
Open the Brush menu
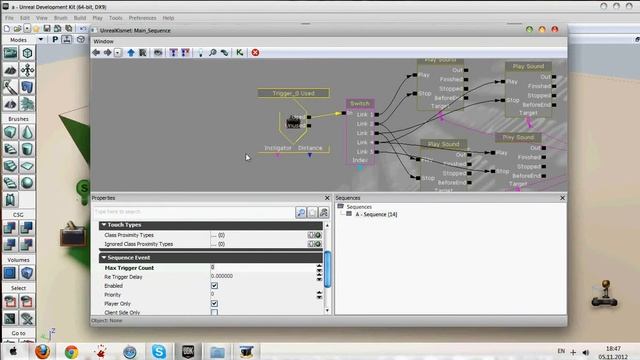(x=60, y=18)
